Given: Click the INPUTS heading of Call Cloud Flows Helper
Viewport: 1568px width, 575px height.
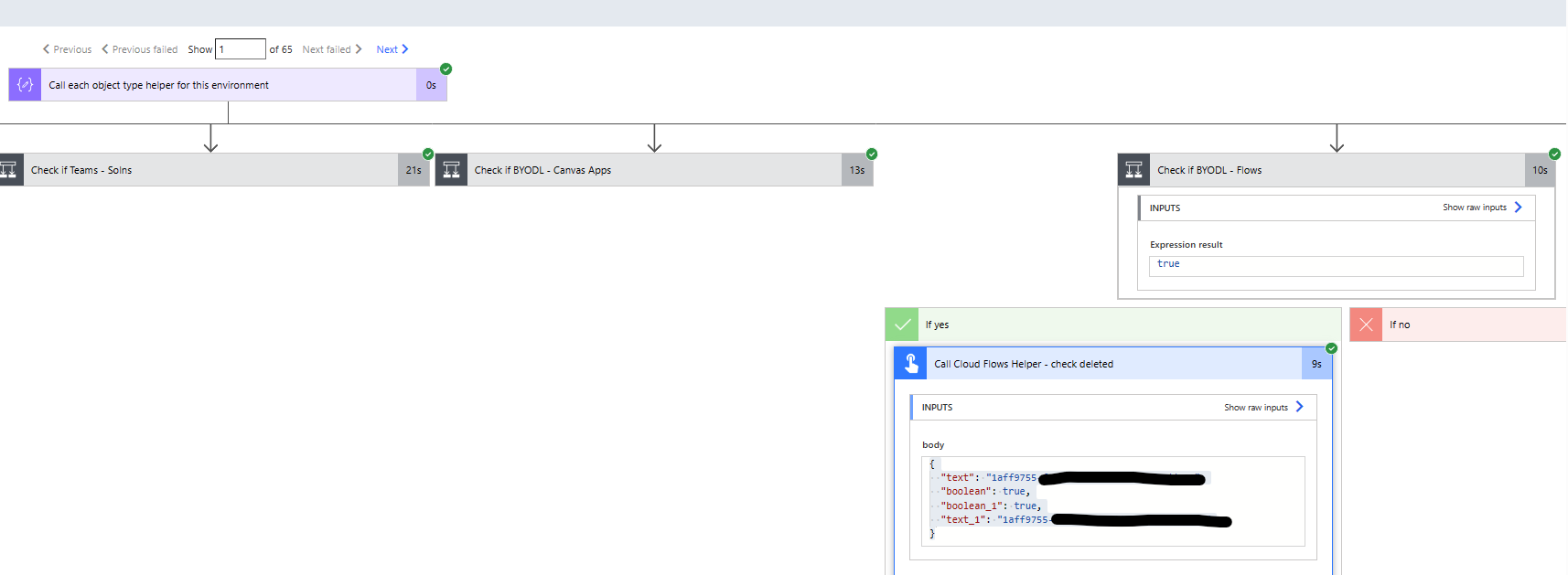Looking at the screenshot, I should 937,408.
